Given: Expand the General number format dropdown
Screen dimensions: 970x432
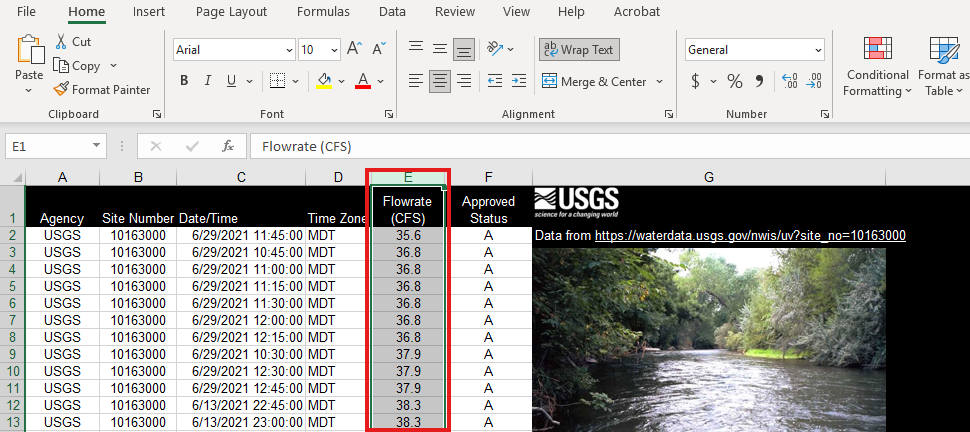Looking at the screenshot, I should [818, 50].
